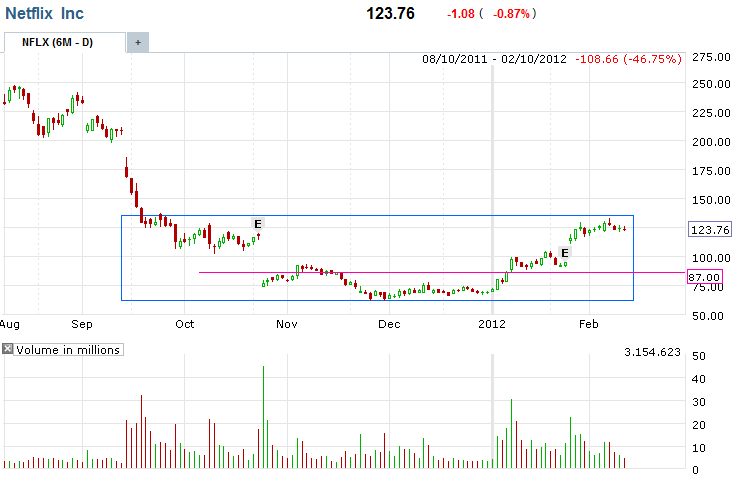The width and height of the screenshot is (741, 477).
Task: Click the 2012 label on time axis
Action: (x=492, y=324)
